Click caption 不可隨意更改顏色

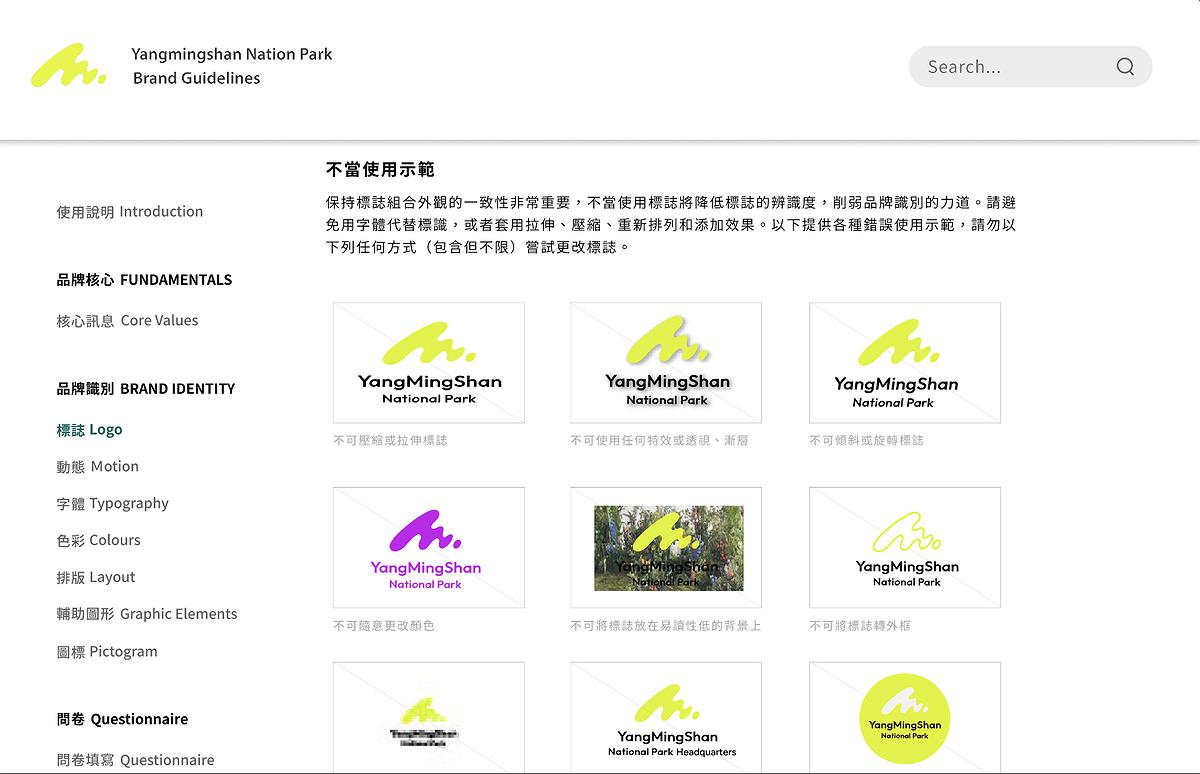click(x=384, y=626)
